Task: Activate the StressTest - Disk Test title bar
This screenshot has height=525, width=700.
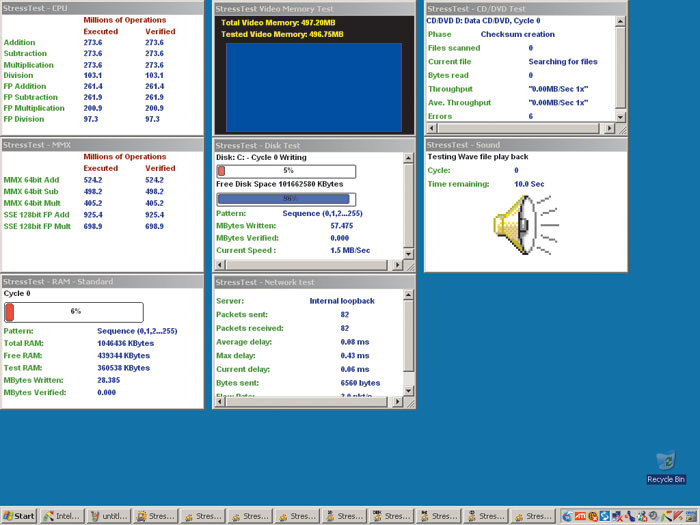Action: (x=314, y=146)
